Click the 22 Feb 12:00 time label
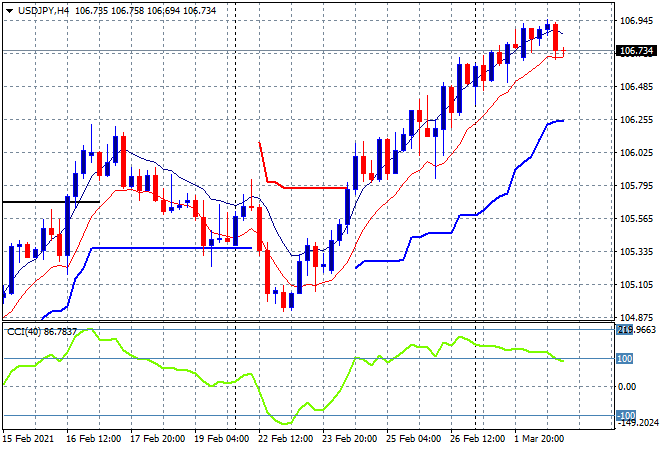660x450 pixels. point(285,439)
